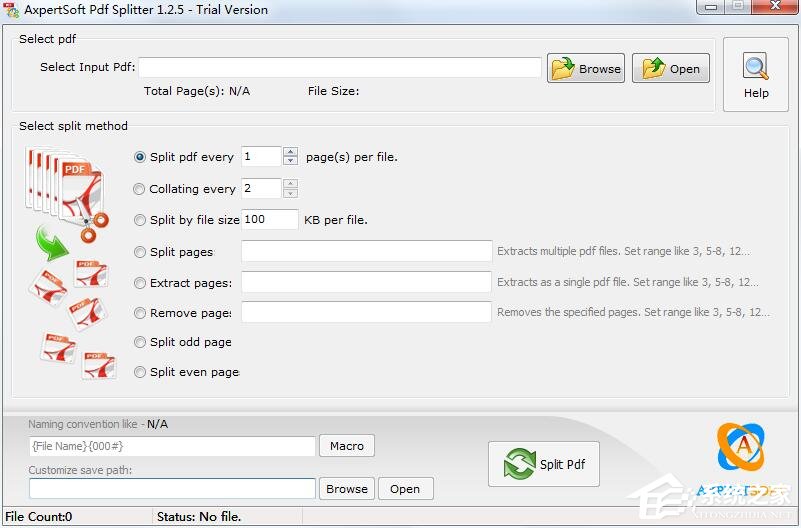801x528 pixels.
Task: Click the folder arrow icon on Open button
Action: coord(654,68)
